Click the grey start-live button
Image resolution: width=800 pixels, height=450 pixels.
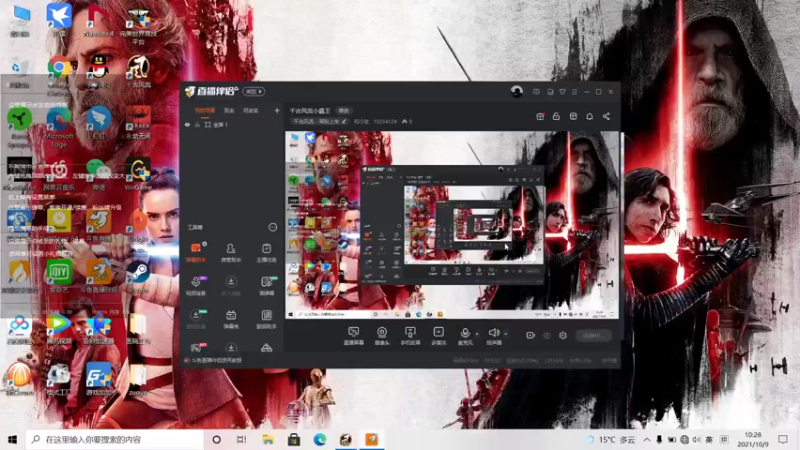[593, 335]
